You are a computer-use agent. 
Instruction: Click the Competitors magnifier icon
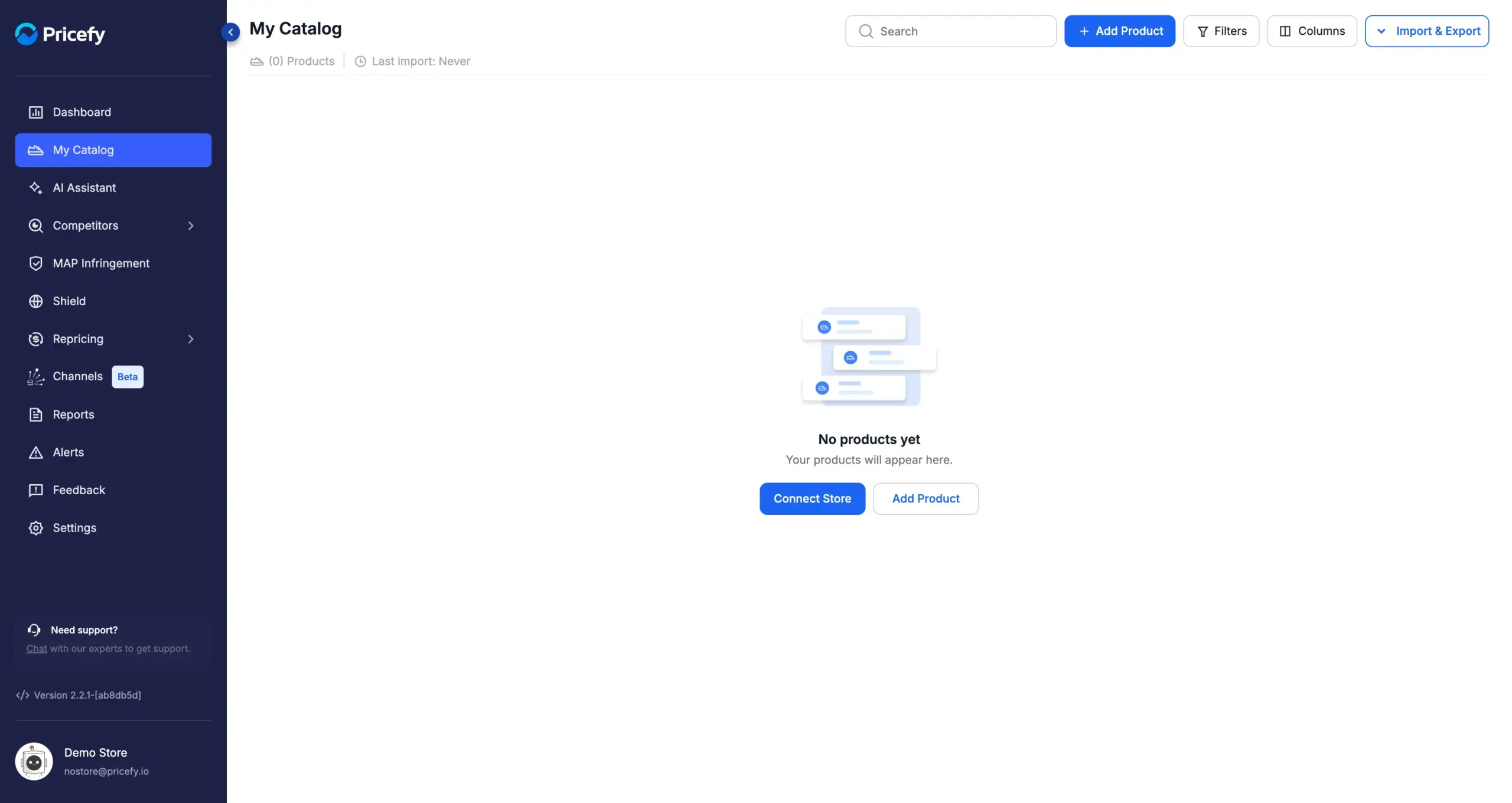[x=35, y=226]
